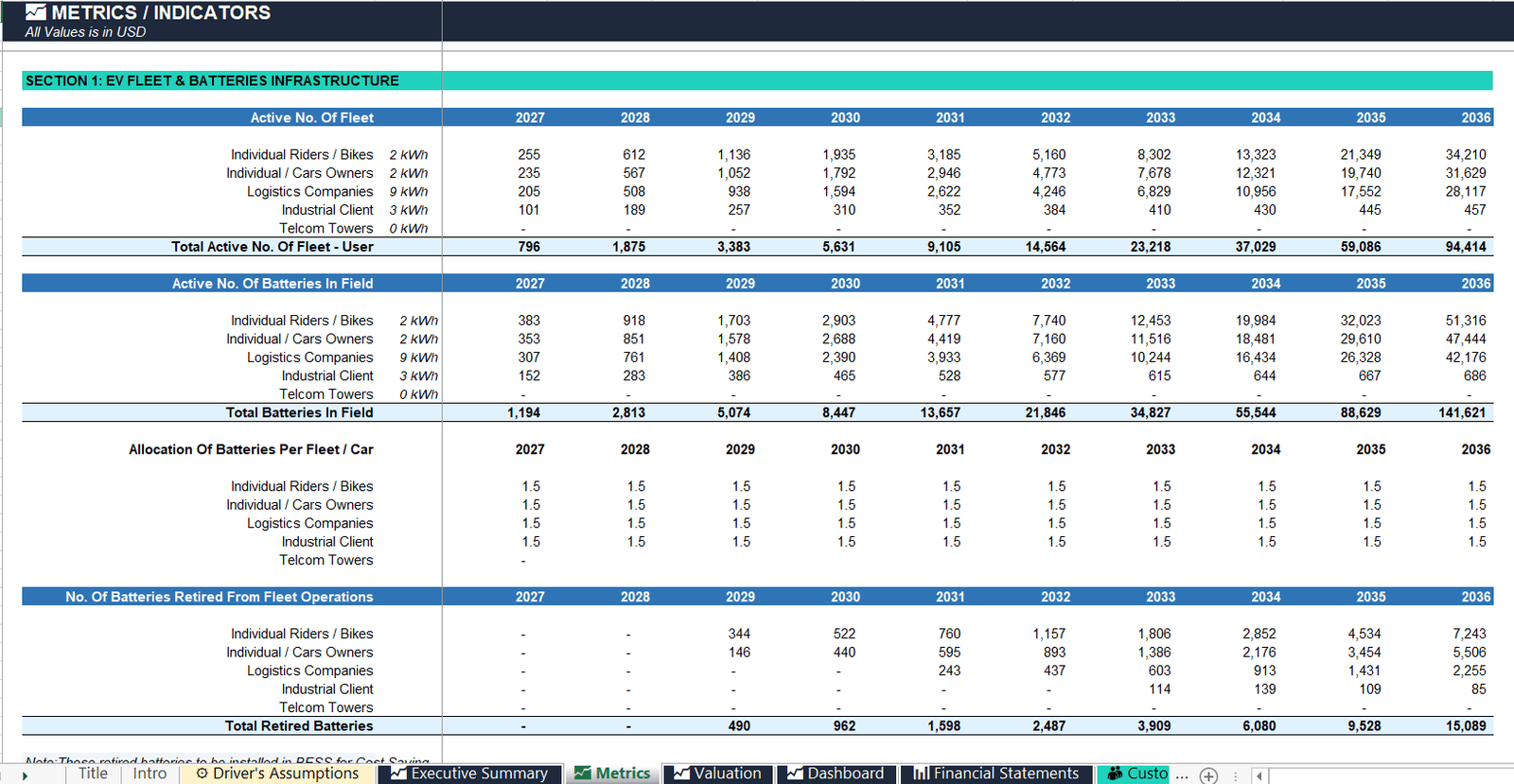
Task: Click the sheet navigation arrow at bottom left
Action: point(26,775)
